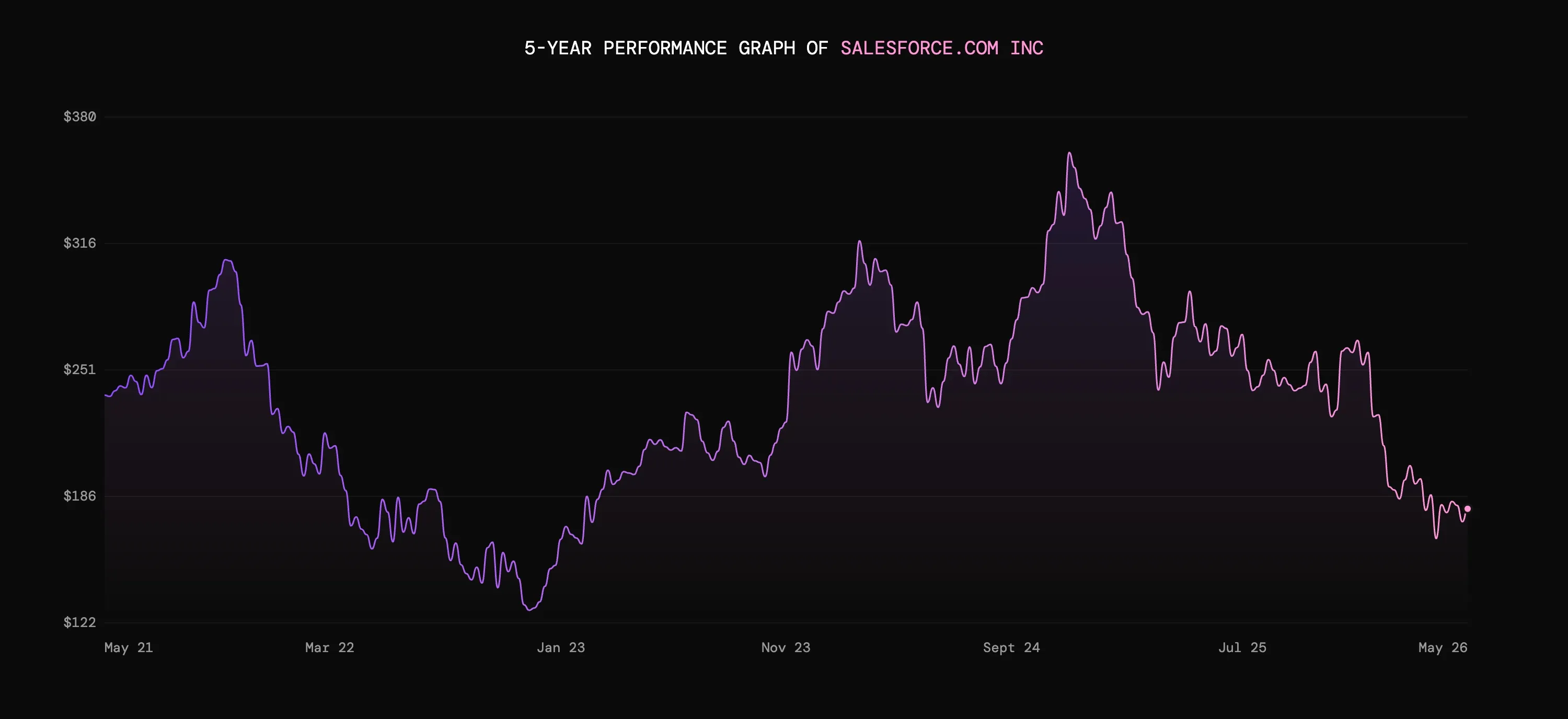The height and width of the screenshot is (719, 1568).
Task: Click the Nov 23 x-axis label
Action: point(786,647)
